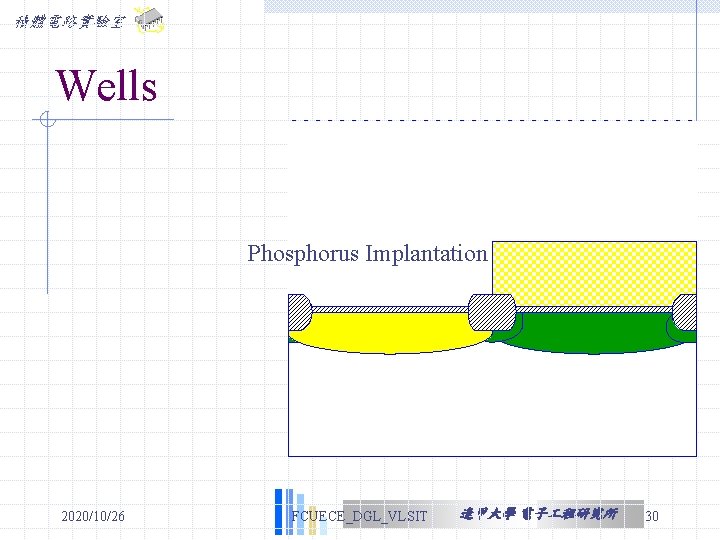The width and height of the screenshot is (720, 540).
Task: Click the blue striped bars footer graphic
Action: (301, 512)
